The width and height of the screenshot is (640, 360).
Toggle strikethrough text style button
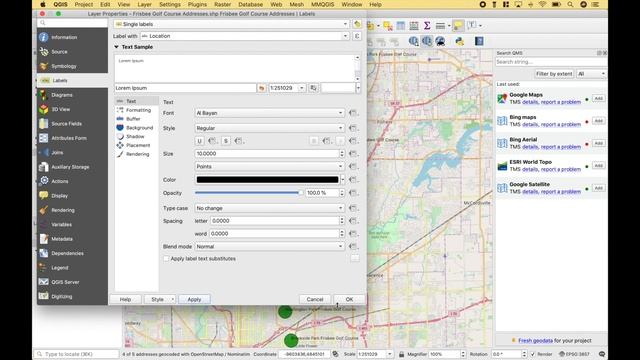[226, 141]
